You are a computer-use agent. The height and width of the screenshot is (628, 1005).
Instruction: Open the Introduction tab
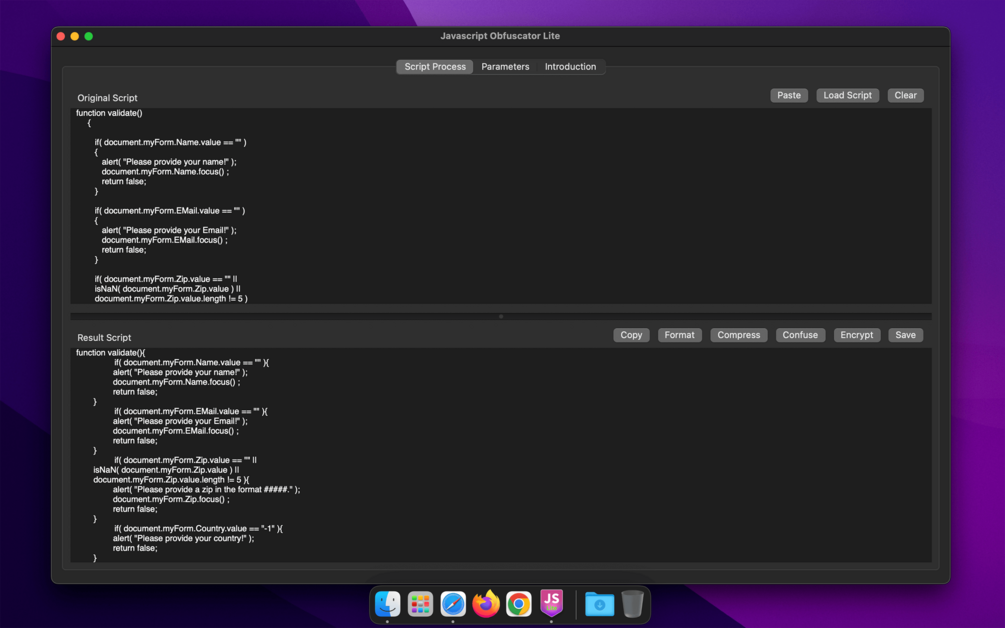pyautogui.click(x=570, y=67)
